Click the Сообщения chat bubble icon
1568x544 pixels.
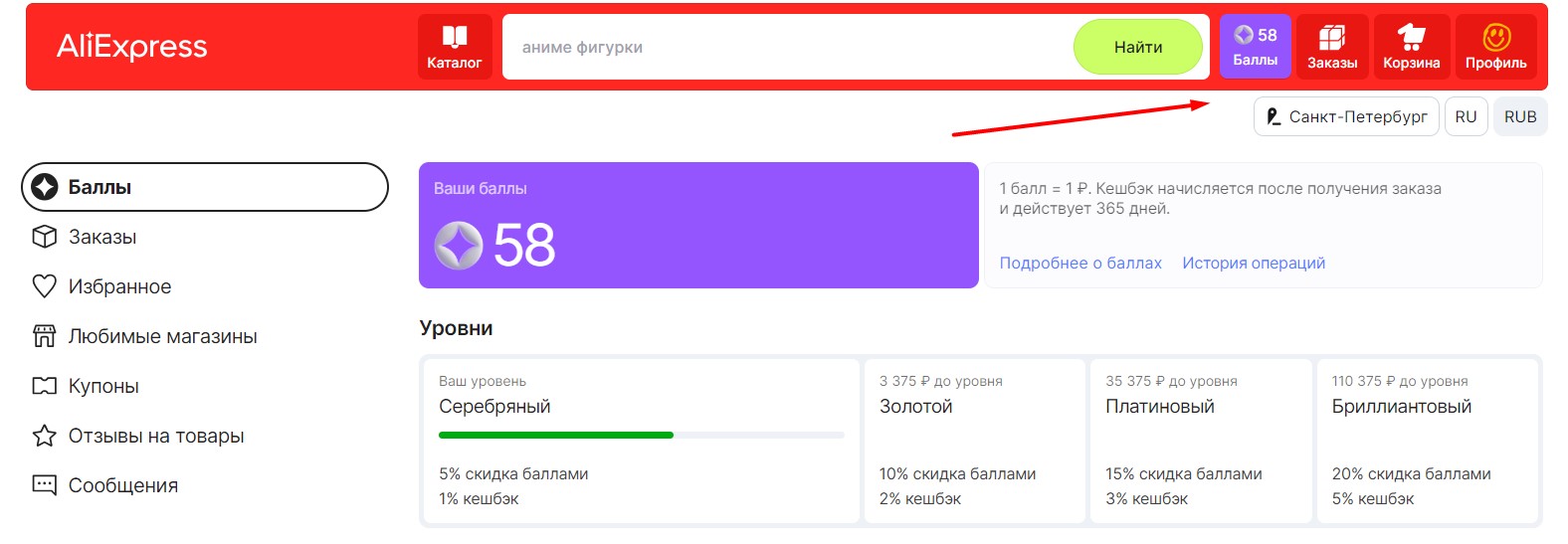[x=45, y=485]
